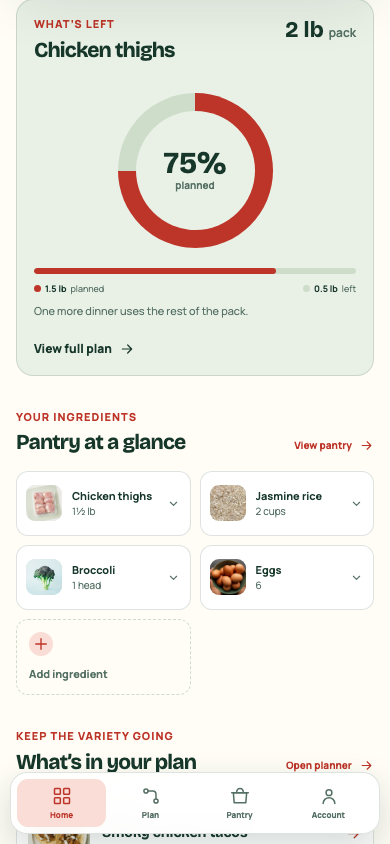
Task: Tap the Account person icon
Action: pyautogui.click(x=328, y=796)
